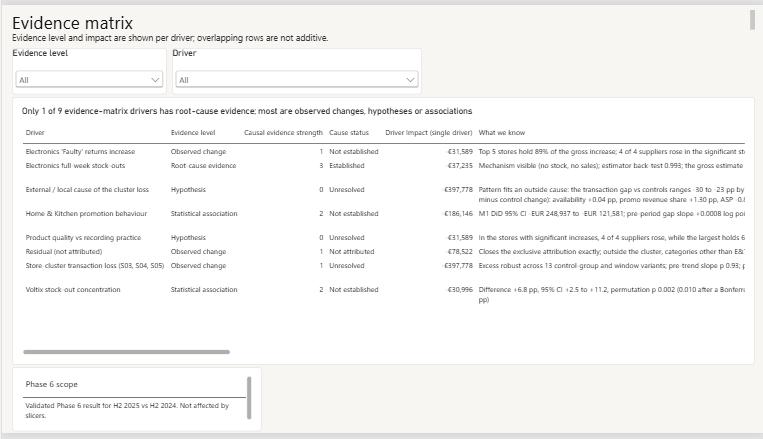763x439 pixels.
Task: Click the 'Evidence matrix' page title
Action: [73, 23]
